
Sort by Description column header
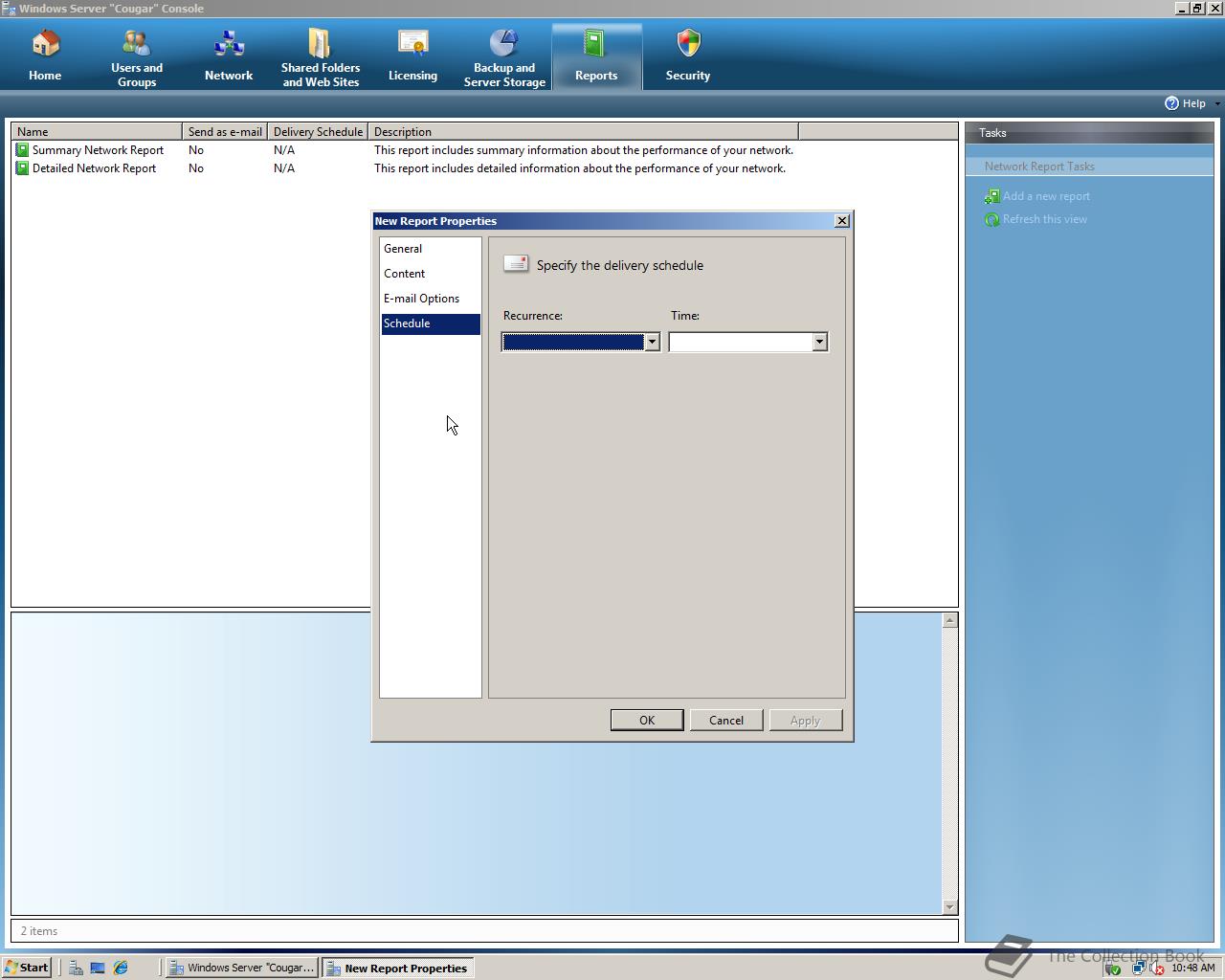pyautogui.click(x=583, y=132)
